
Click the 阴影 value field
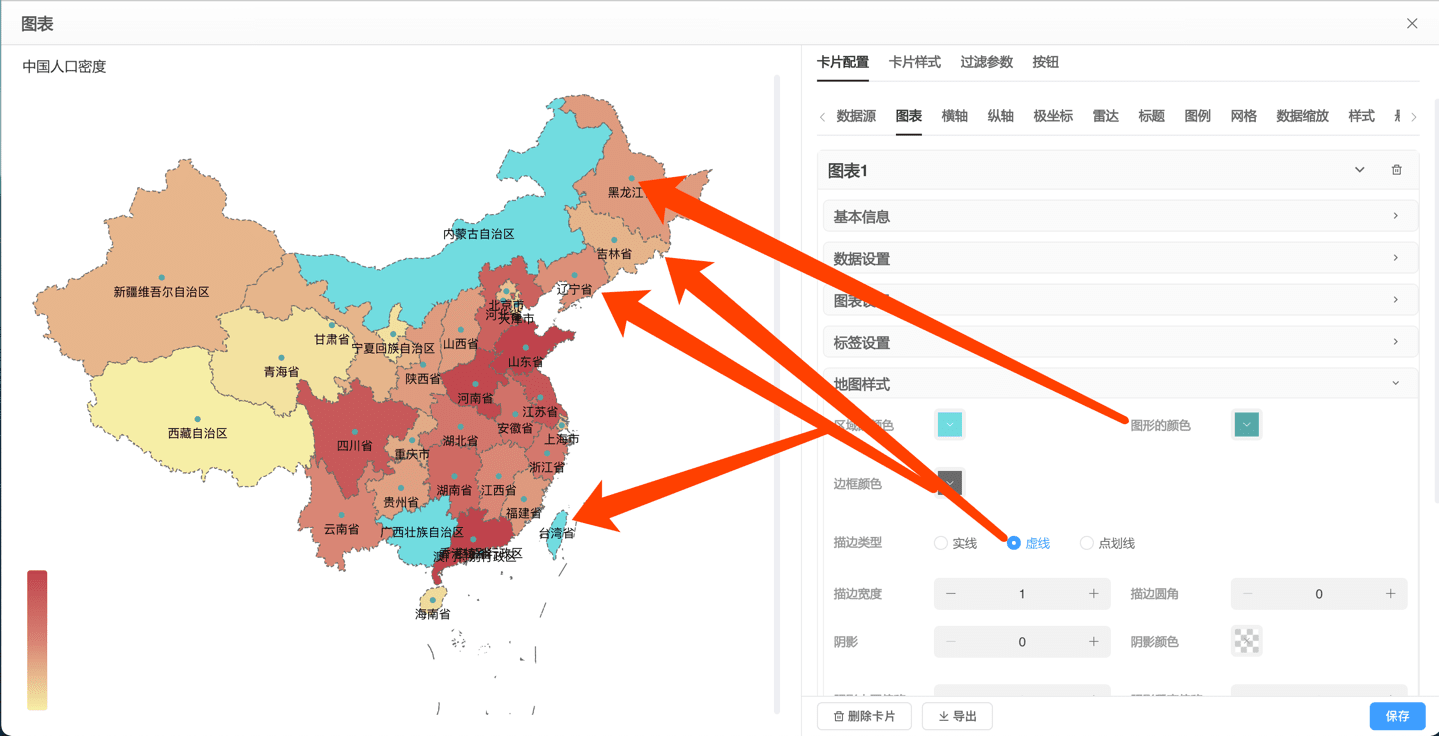(x=1022, y=642)
